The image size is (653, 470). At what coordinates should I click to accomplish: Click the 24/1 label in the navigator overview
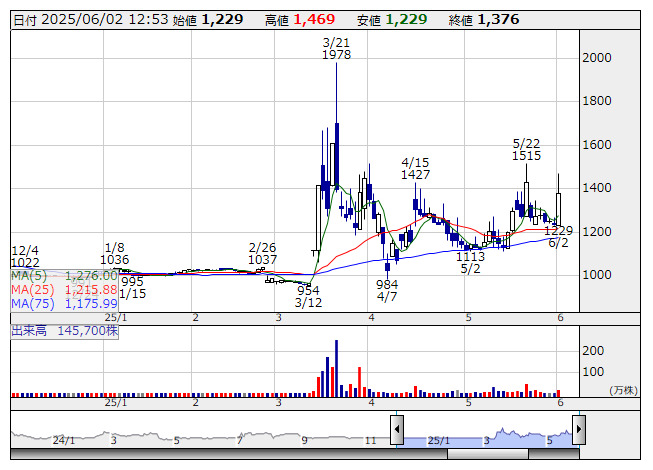(64, 440)
